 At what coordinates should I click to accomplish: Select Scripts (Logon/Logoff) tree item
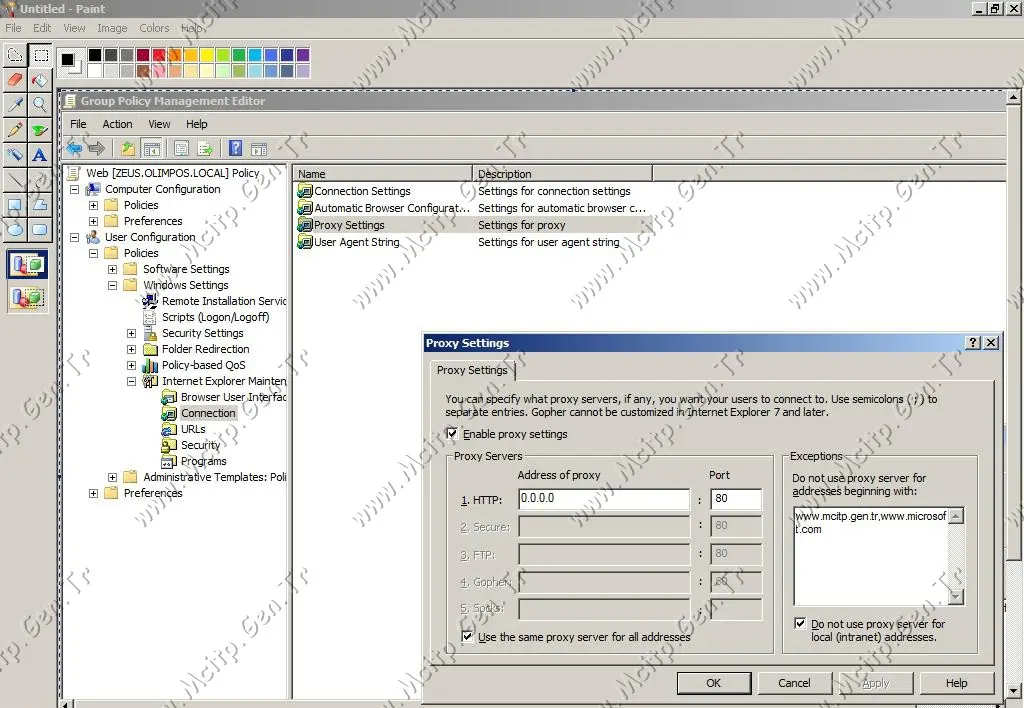216,317
